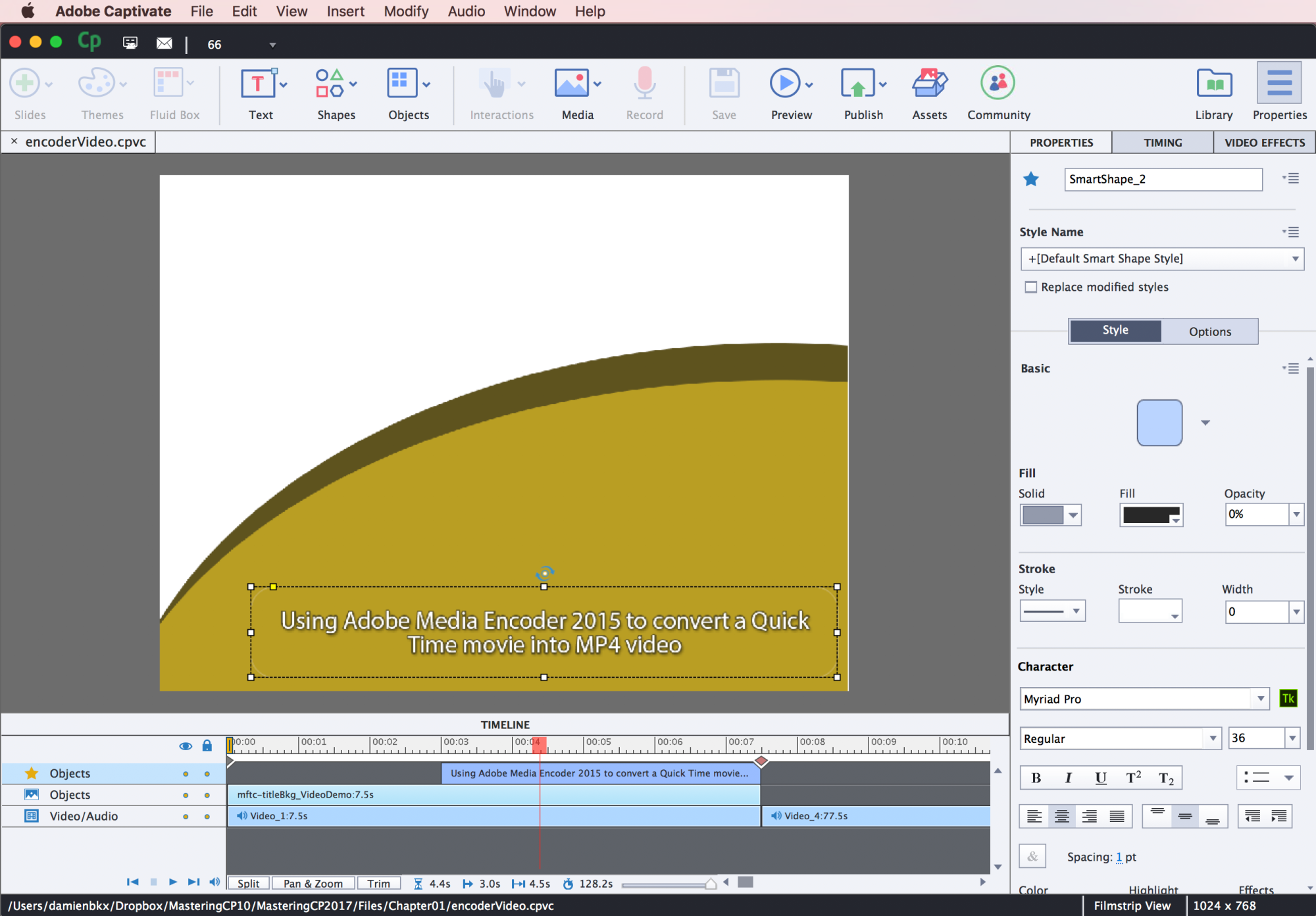The height and width of the screenshot is (916, 1316).
Task: Click the Themes palette icon
Action: 97,84
